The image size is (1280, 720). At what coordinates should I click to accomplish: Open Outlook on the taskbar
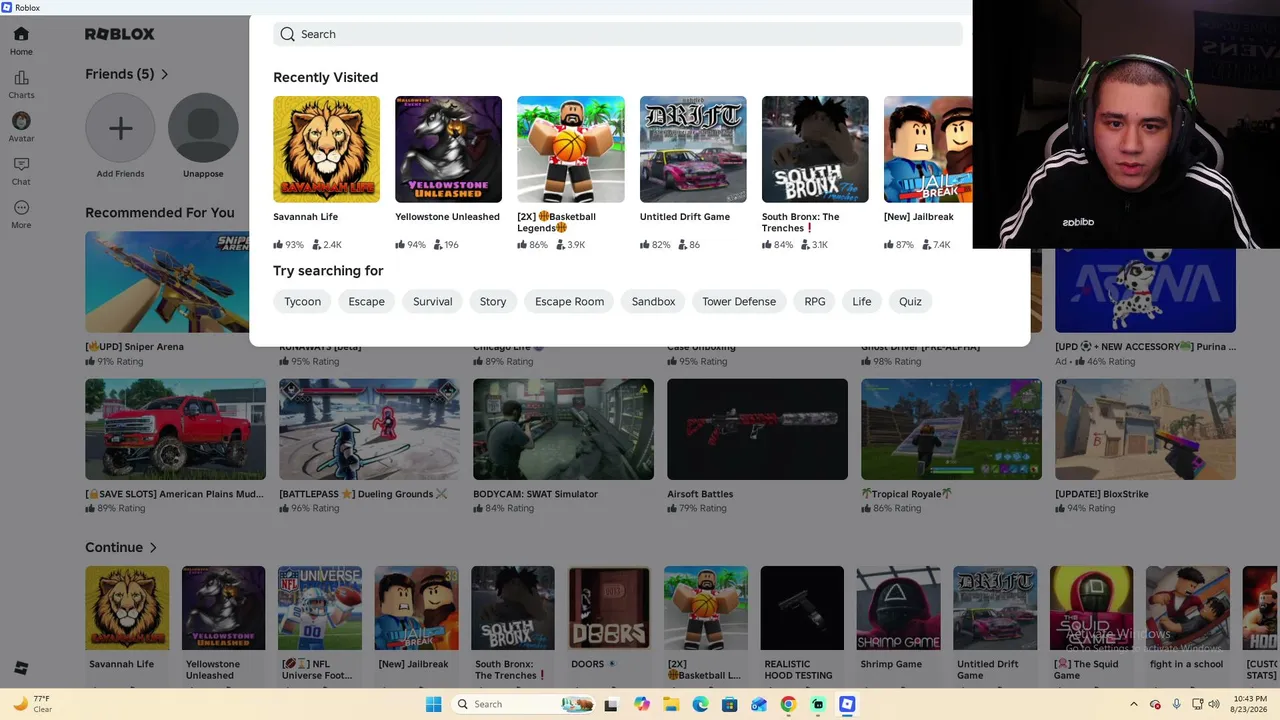(x=759, y=704)
